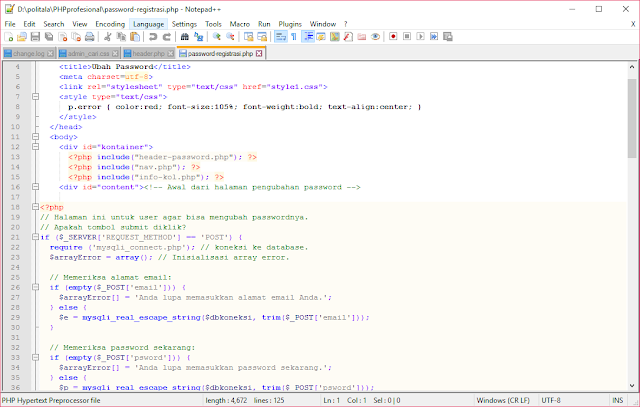Click the Open file toolbar icon
The height and width of the screenshot is (407, 640).
pyautogui.click(x=22, y=37)
